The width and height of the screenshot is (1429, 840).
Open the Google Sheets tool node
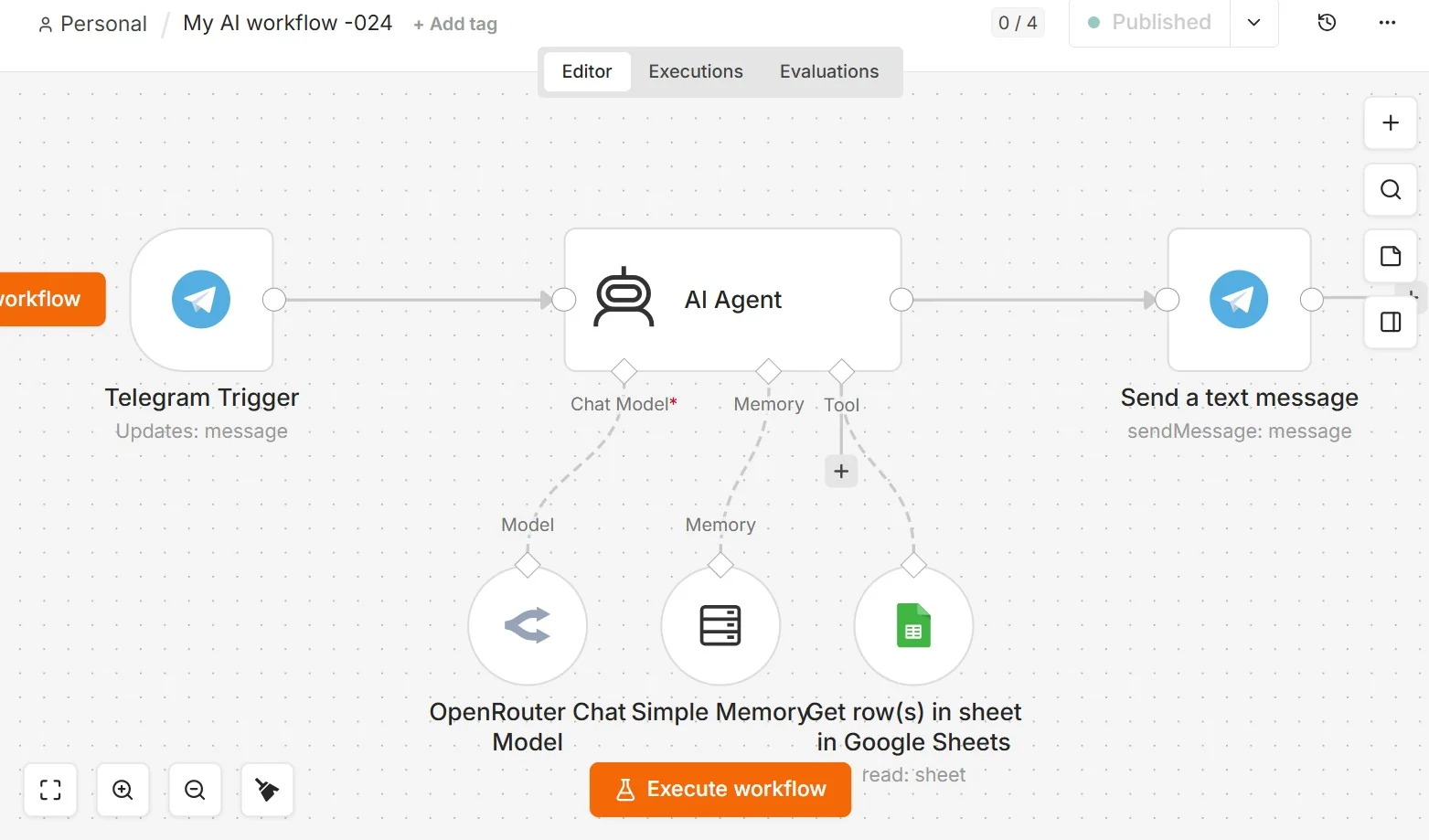pos(913,626)
